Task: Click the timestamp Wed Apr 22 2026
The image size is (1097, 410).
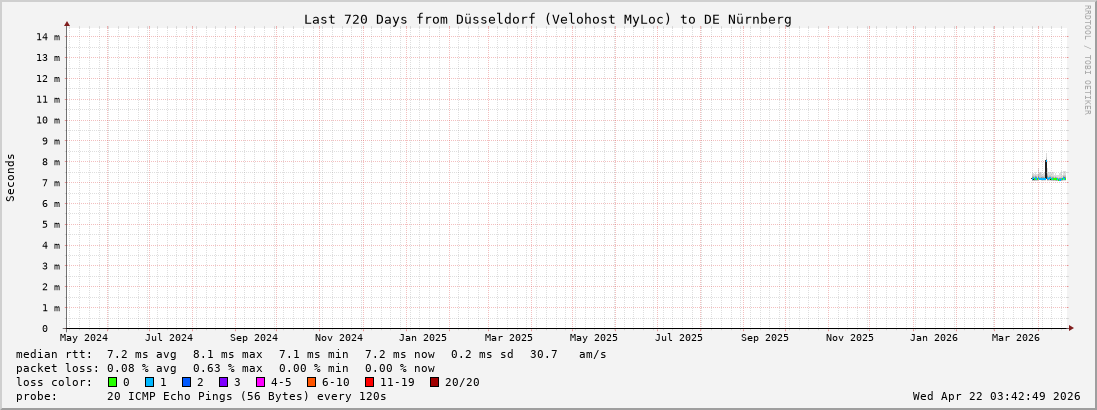Action: tap(996, 396)
